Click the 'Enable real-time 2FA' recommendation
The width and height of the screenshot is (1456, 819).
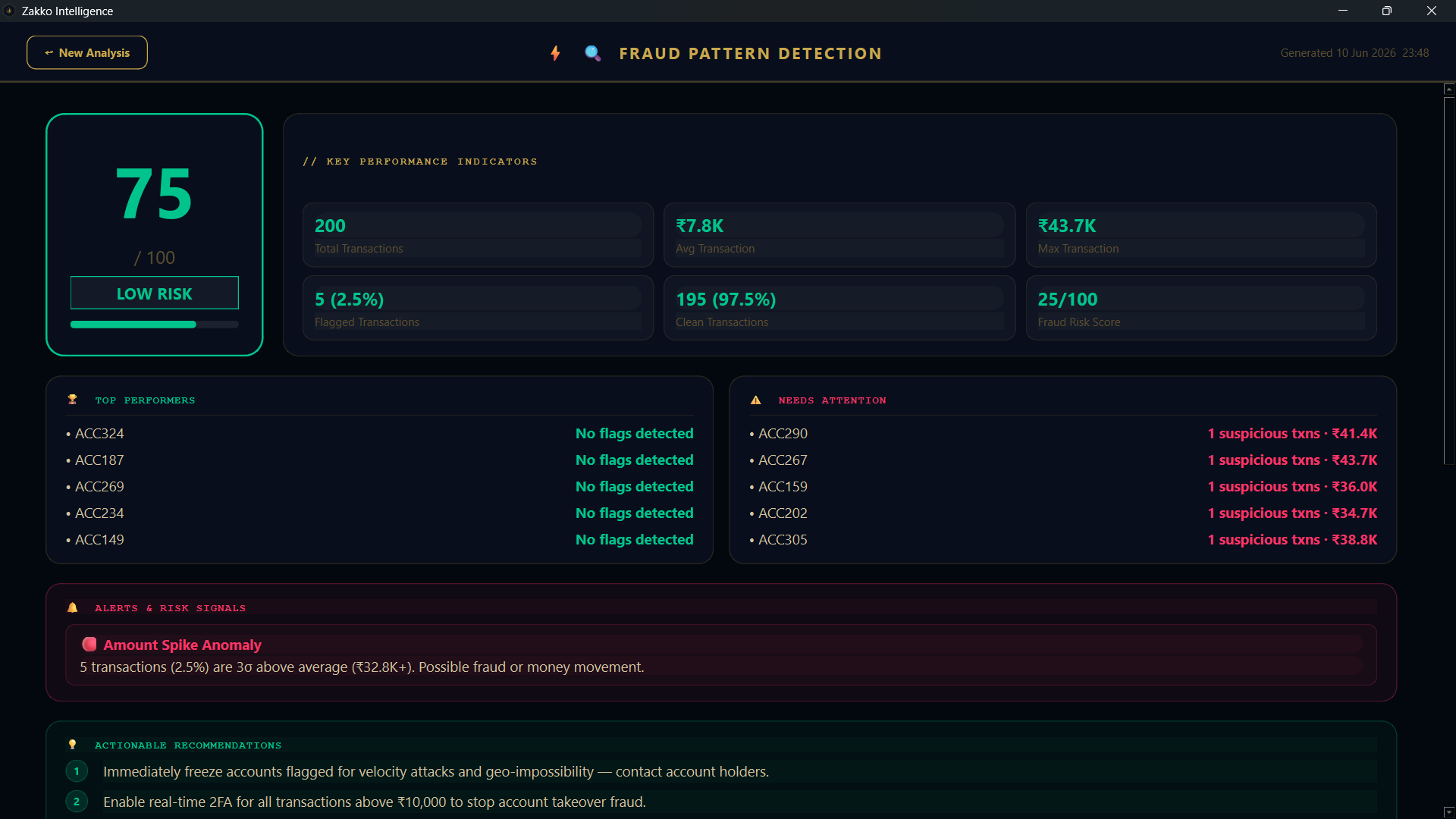tap(375, 802)
